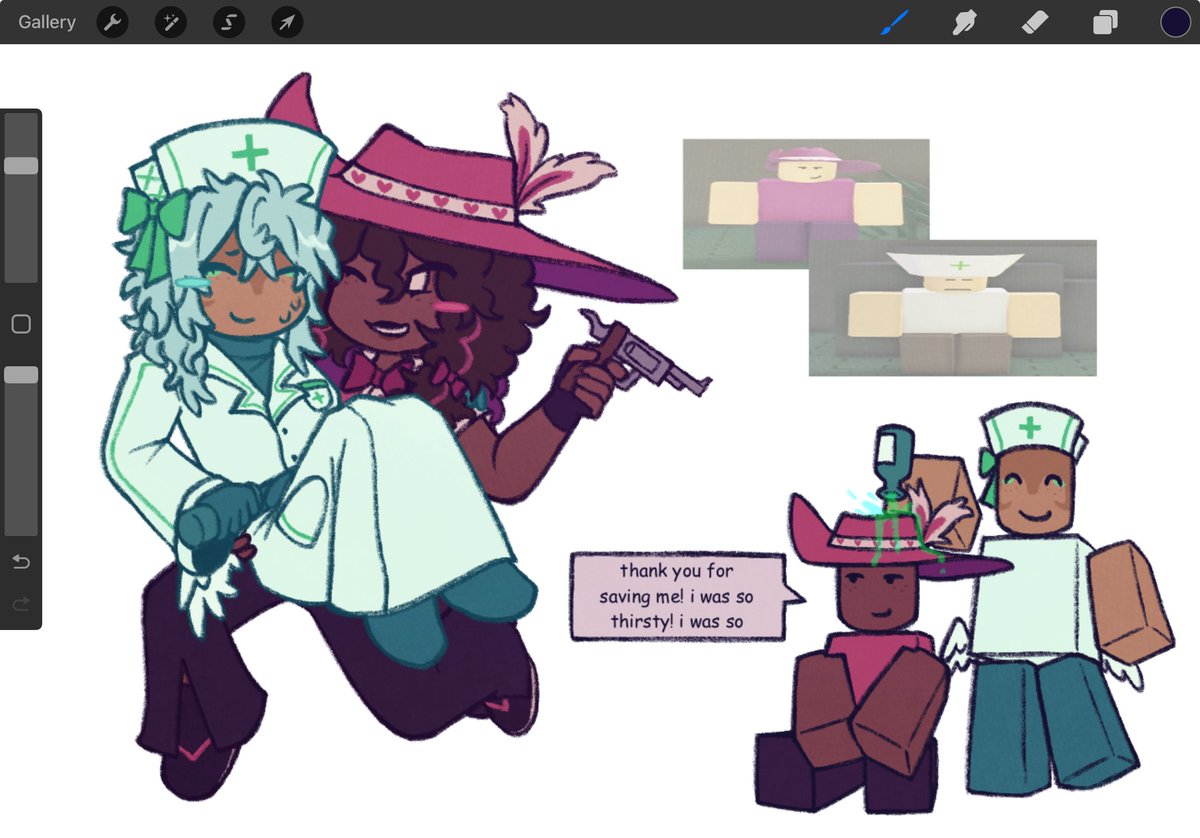Open the Actions wrench menu
The height and width of the screenshot is (838, 1200).
coord(112,22)
